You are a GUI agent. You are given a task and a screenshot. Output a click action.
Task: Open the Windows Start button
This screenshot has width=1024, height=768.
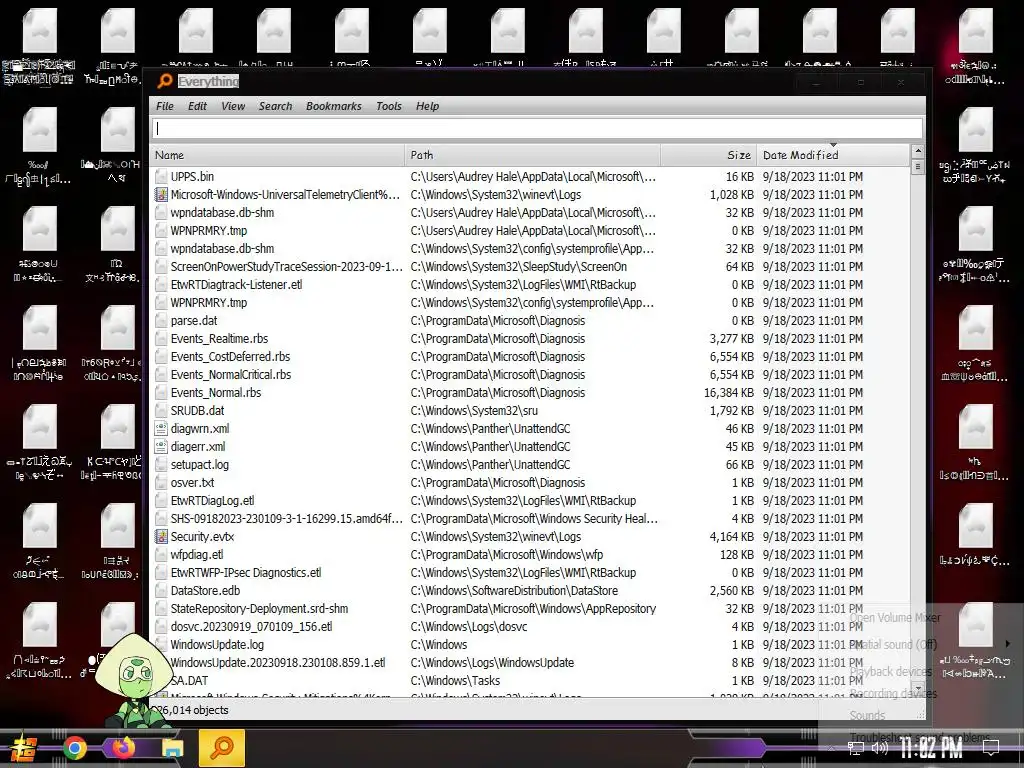[24, 748]
